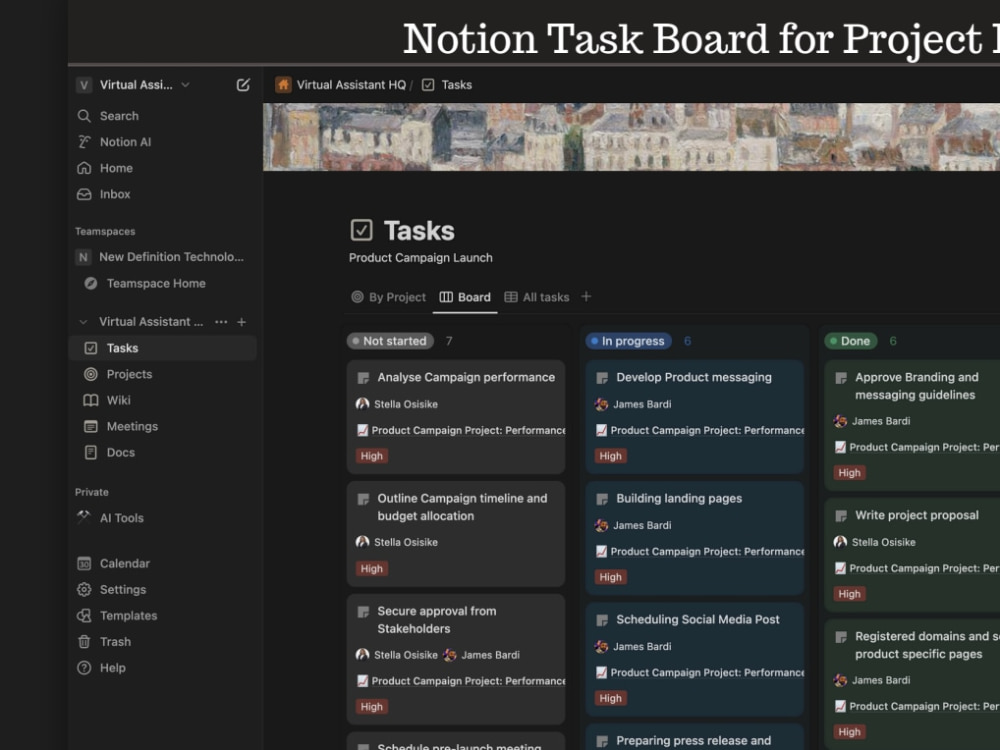Click James Bardi on Scheduling Social Media Post
Image resolution: width=1000 pixels, height=750 pixels.
point(633,647)
